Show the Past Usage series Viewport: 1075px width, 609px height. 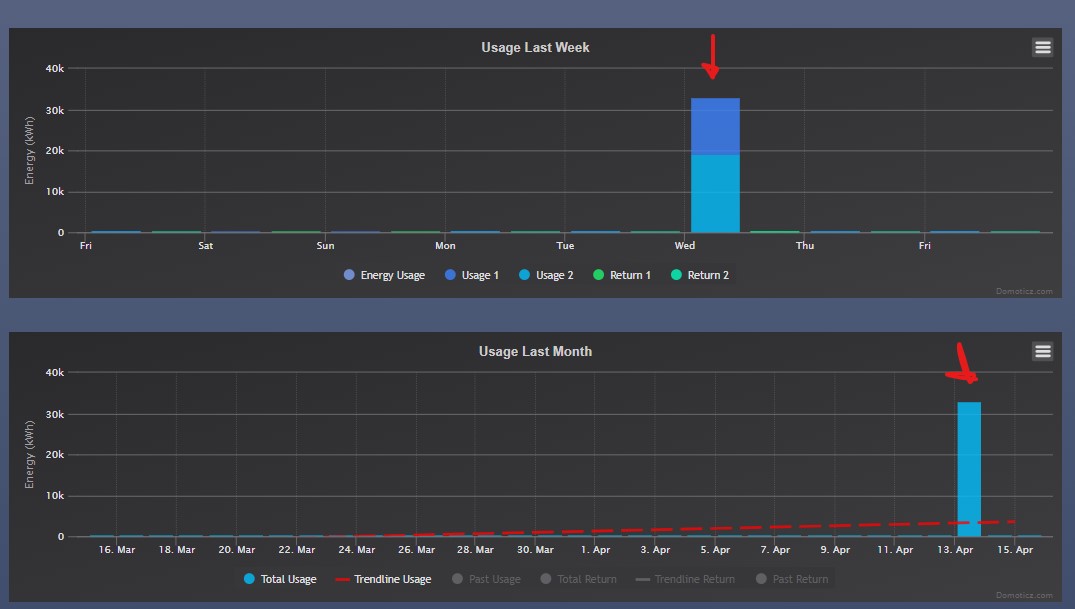(486, 579)
